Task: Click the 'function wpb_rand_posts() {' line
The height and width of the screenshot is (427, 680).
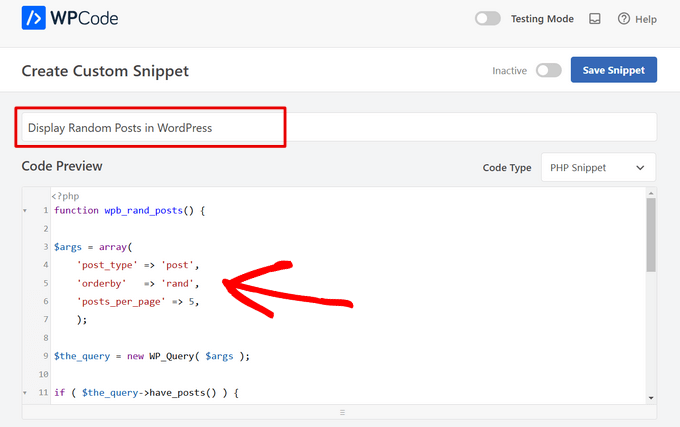Action: point(129,211)
